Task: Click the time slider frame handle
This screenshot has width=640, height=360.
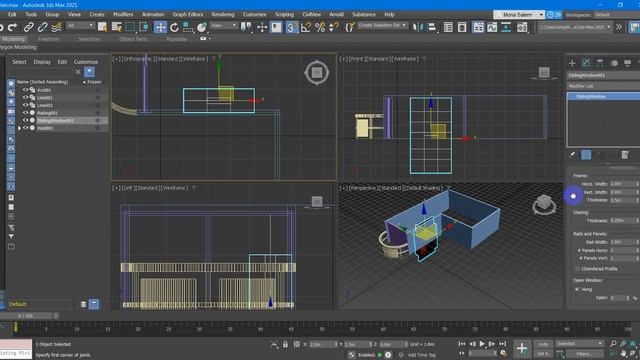Action: [x=26, y=316]
